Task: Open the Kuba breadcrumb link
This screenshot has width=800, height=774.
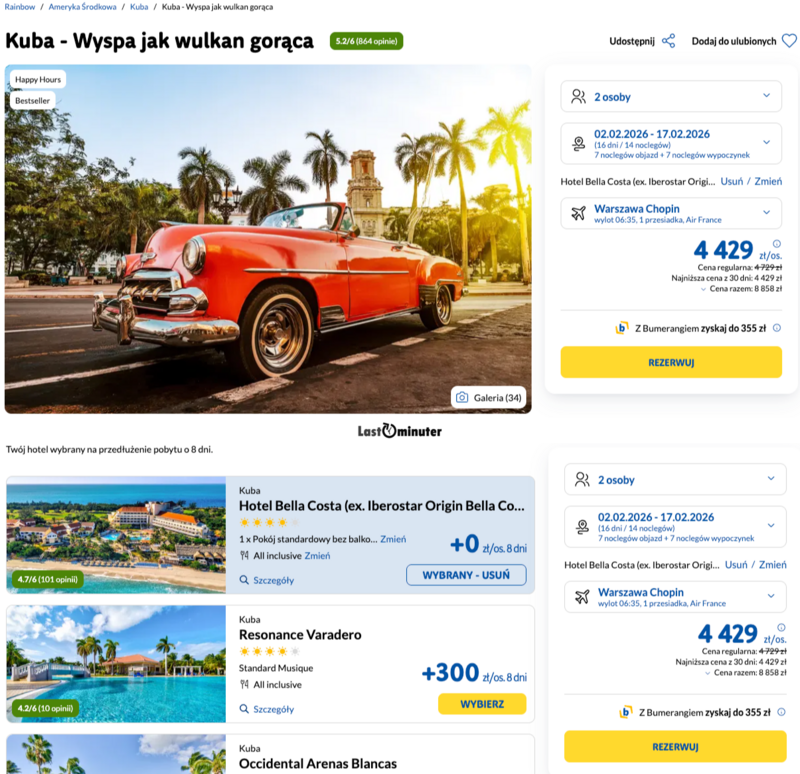Action: click(x=139, y=7)
